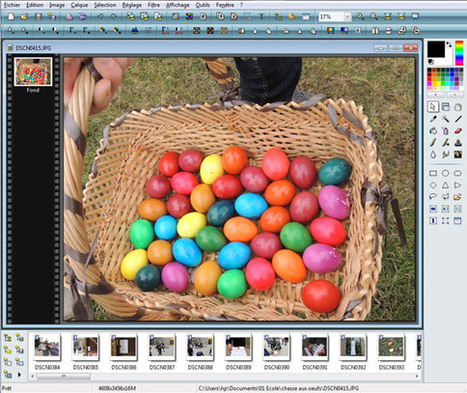The image size is (467, 393).
Task: Open the Image menu
Action: click(x=57, y=5)
